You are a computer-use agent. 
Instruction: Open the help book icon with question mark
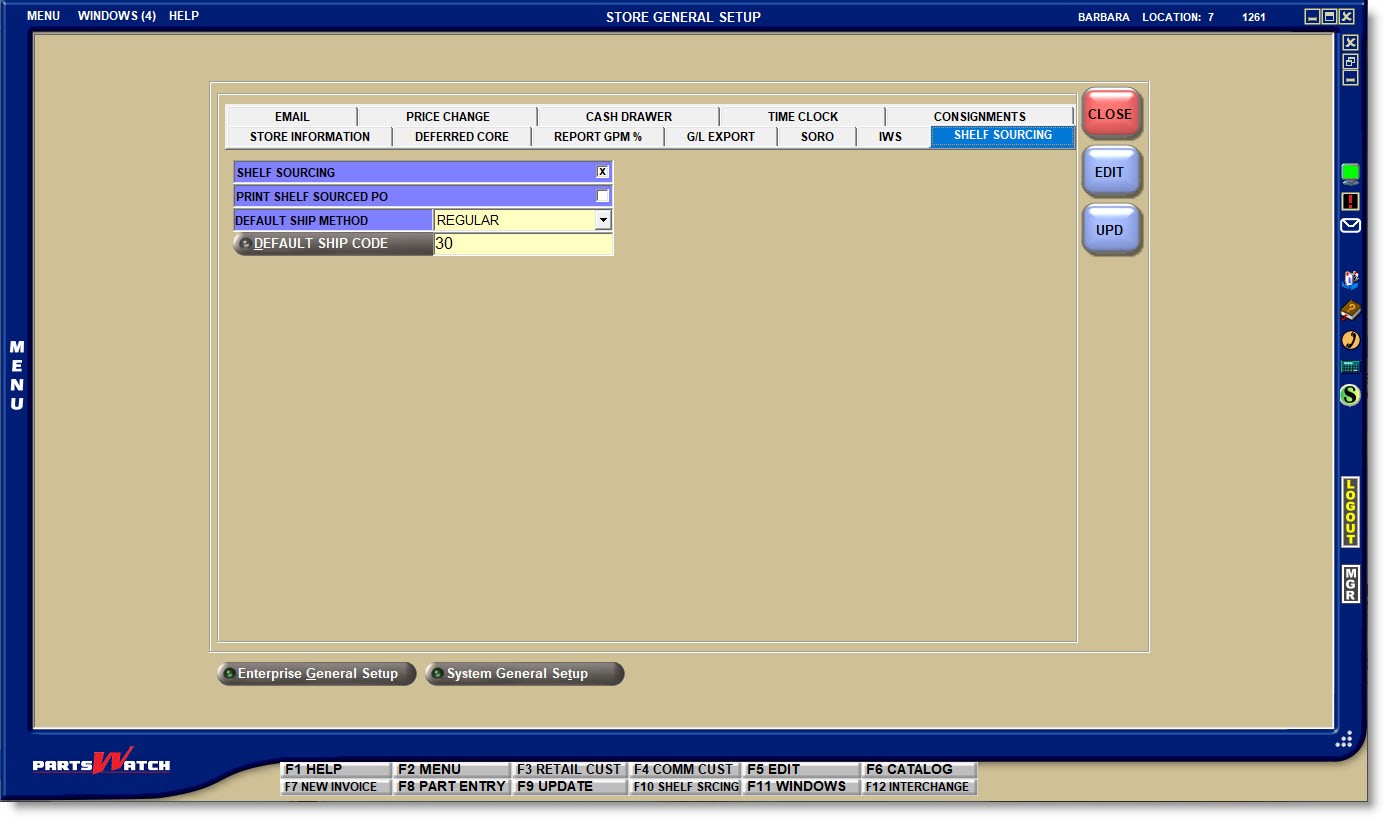(x=1350, y=310)
